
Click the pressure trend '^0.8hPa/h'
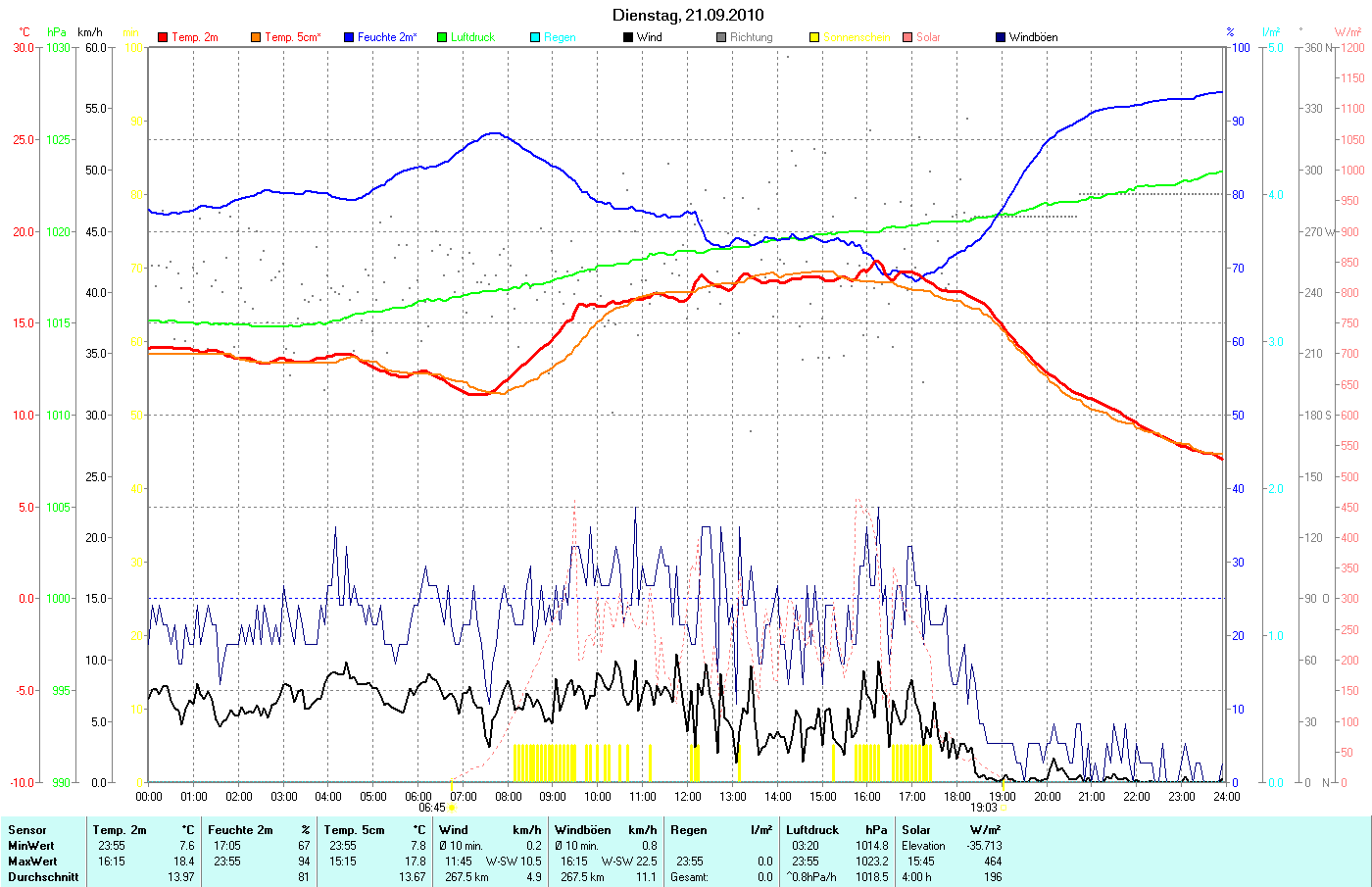811,877
